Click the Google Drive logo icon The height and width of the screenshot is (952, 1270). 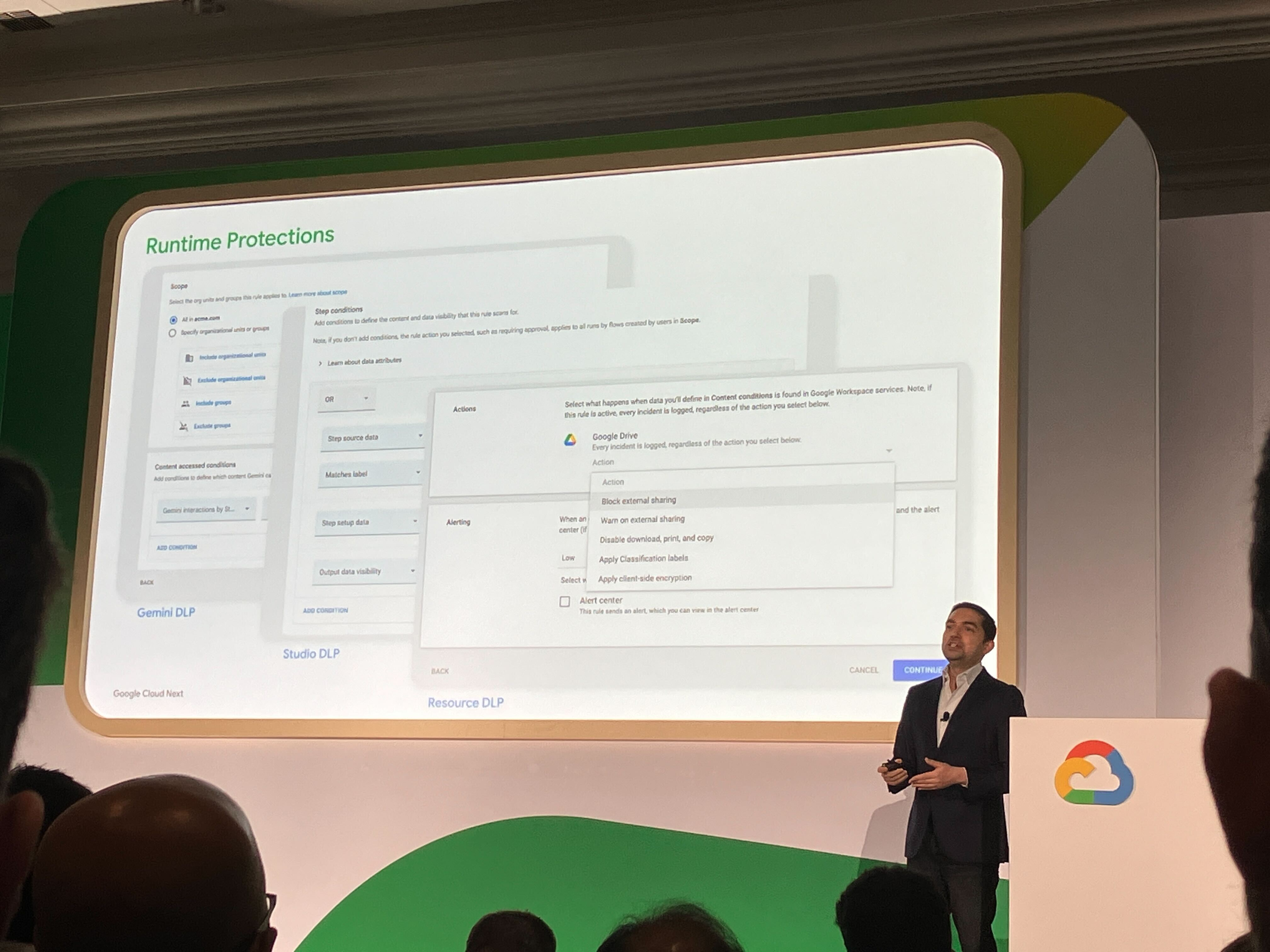tap(569, 440)
